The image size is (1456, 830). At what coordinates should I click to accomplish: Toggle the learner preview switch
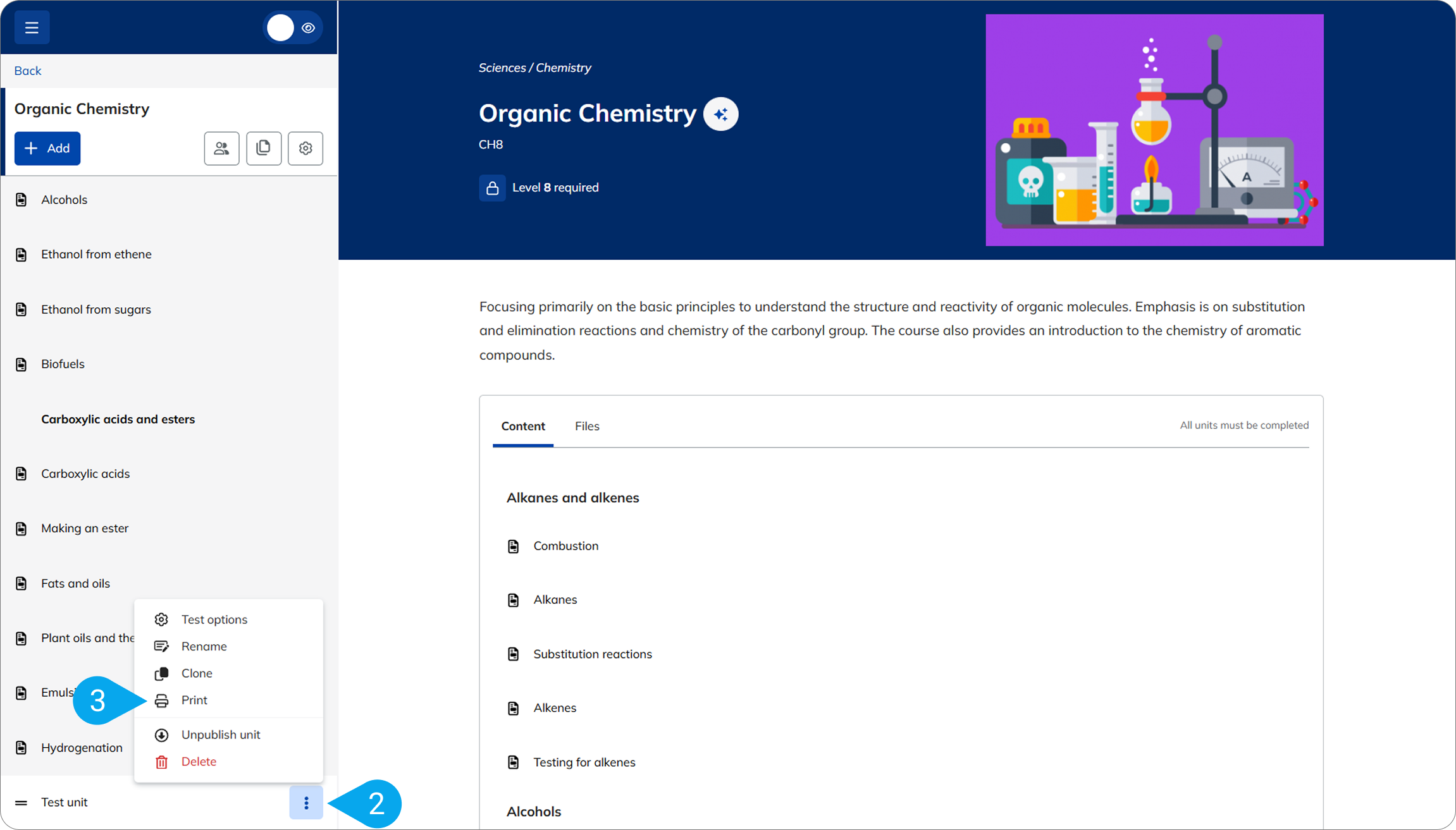click(293, 28)
